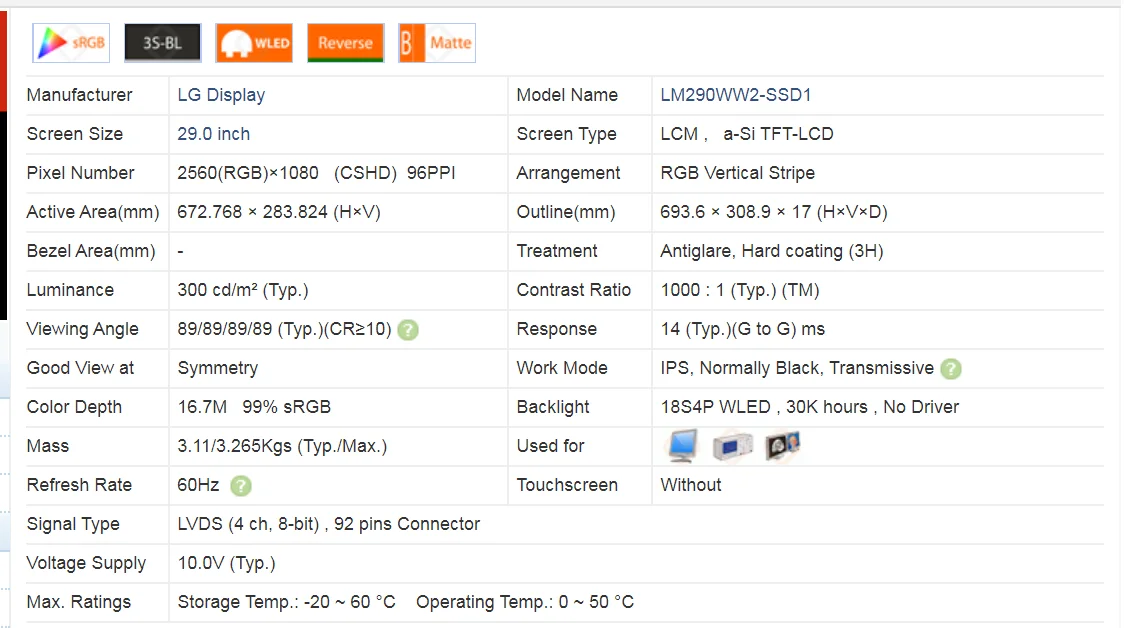Select the pixel number value 2560(RGB)×1080

248,173
